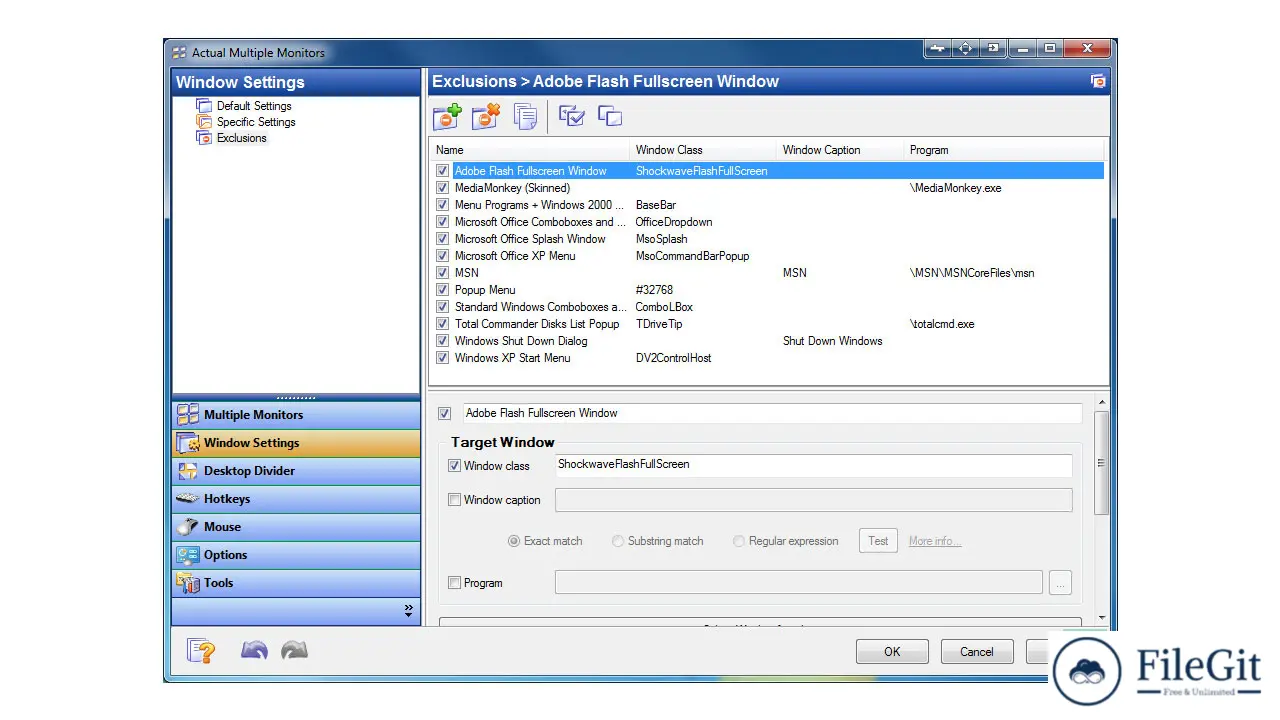The height and width of the screenshot is (720, 1280).
Task: Expand navigation pane overflow chevron
Action: 408,610
